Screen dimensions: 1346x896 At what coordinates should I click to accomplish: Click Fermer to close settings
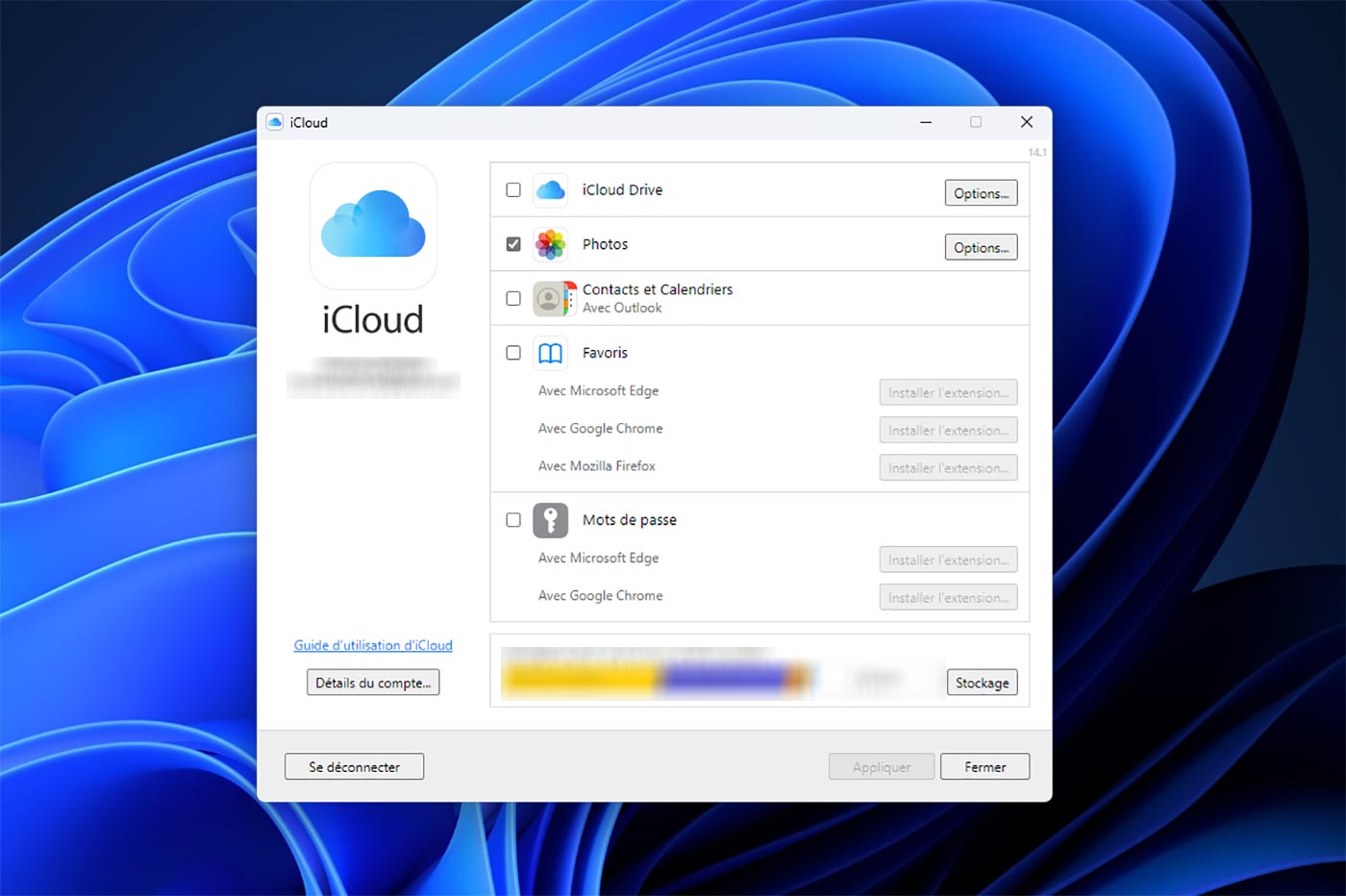[985, 767]
